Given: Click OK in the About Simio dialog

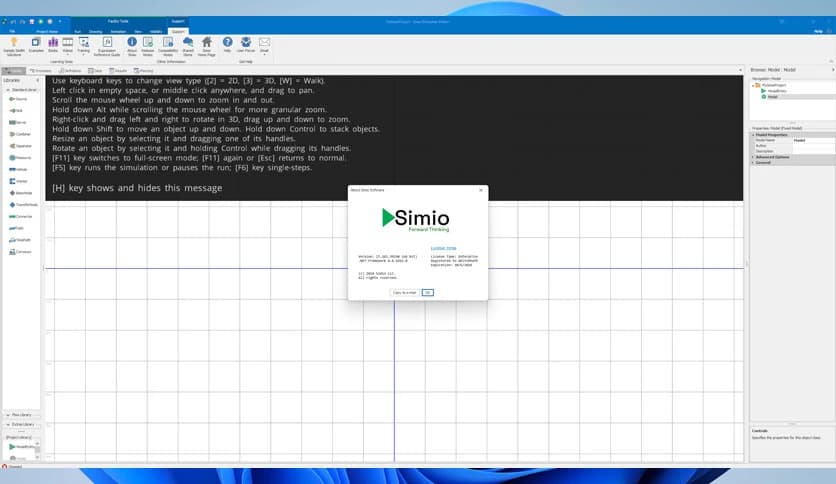Looking at the screenshot, I should pyautogui.click(x=428, y=293).
